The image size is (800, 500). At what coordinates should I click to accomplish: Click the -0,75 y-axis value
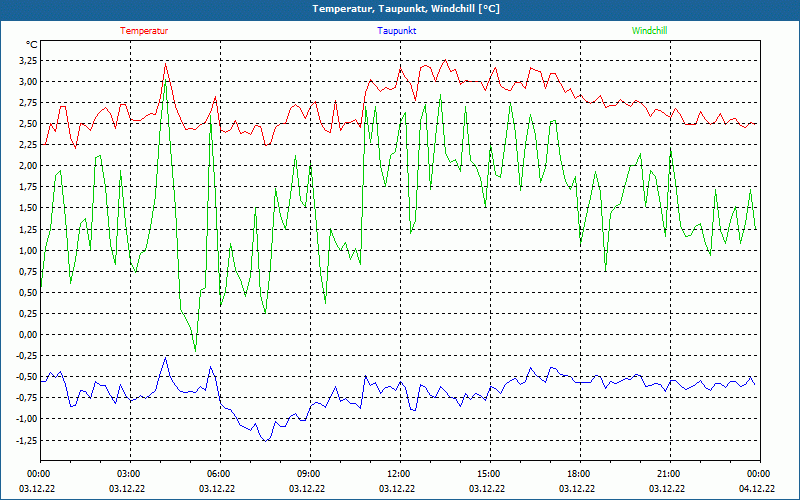coord(28,397)
